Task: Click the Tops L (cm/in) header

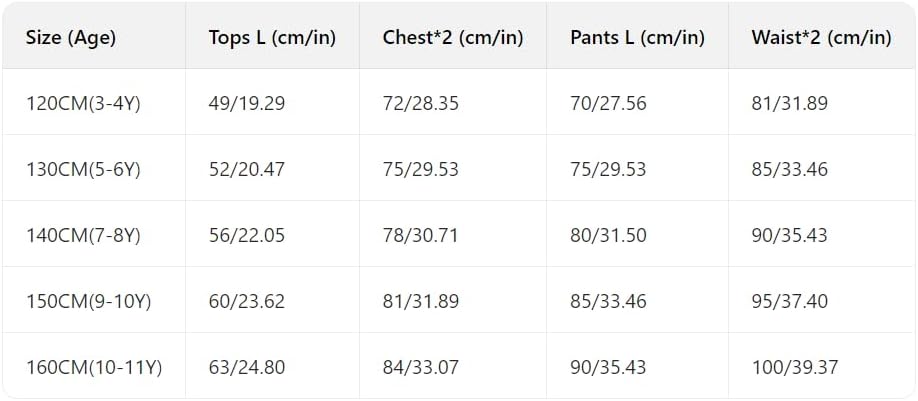Action: pyautogui.click(x=272, y=38)
